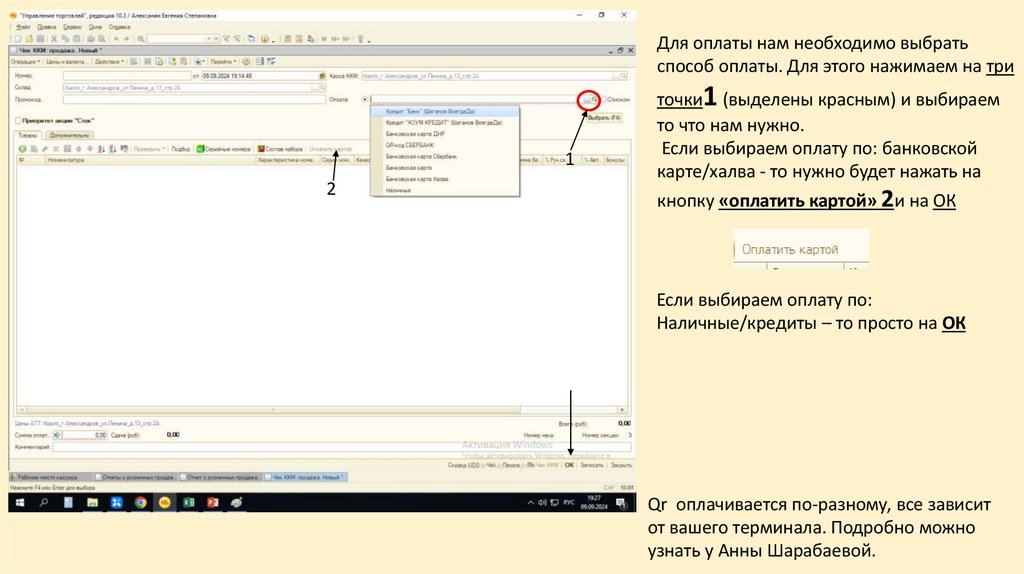1024x574 pixels.
Task: Click the Windows Start button
Action: [x=19, y=502]
